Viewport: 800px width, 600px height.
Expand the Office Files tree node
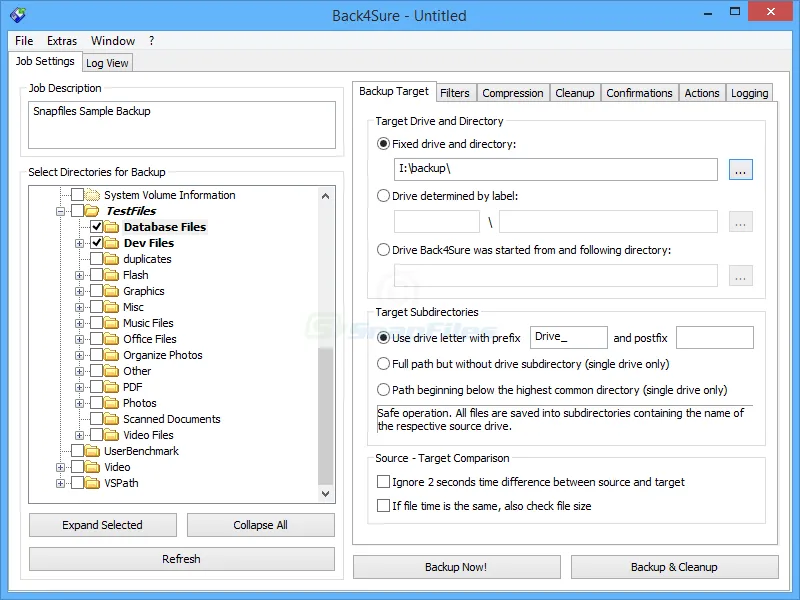(79, 339)
